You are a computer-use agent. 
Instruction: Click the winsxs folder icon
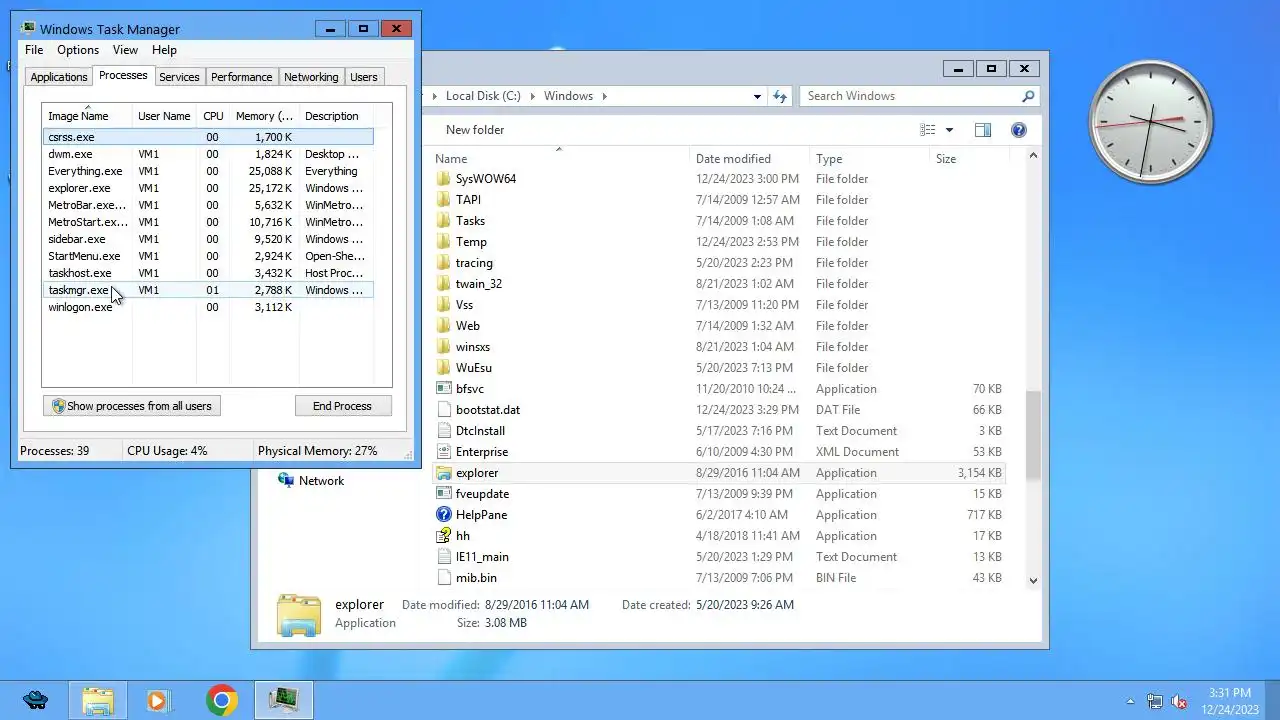(x=445, y=347)
